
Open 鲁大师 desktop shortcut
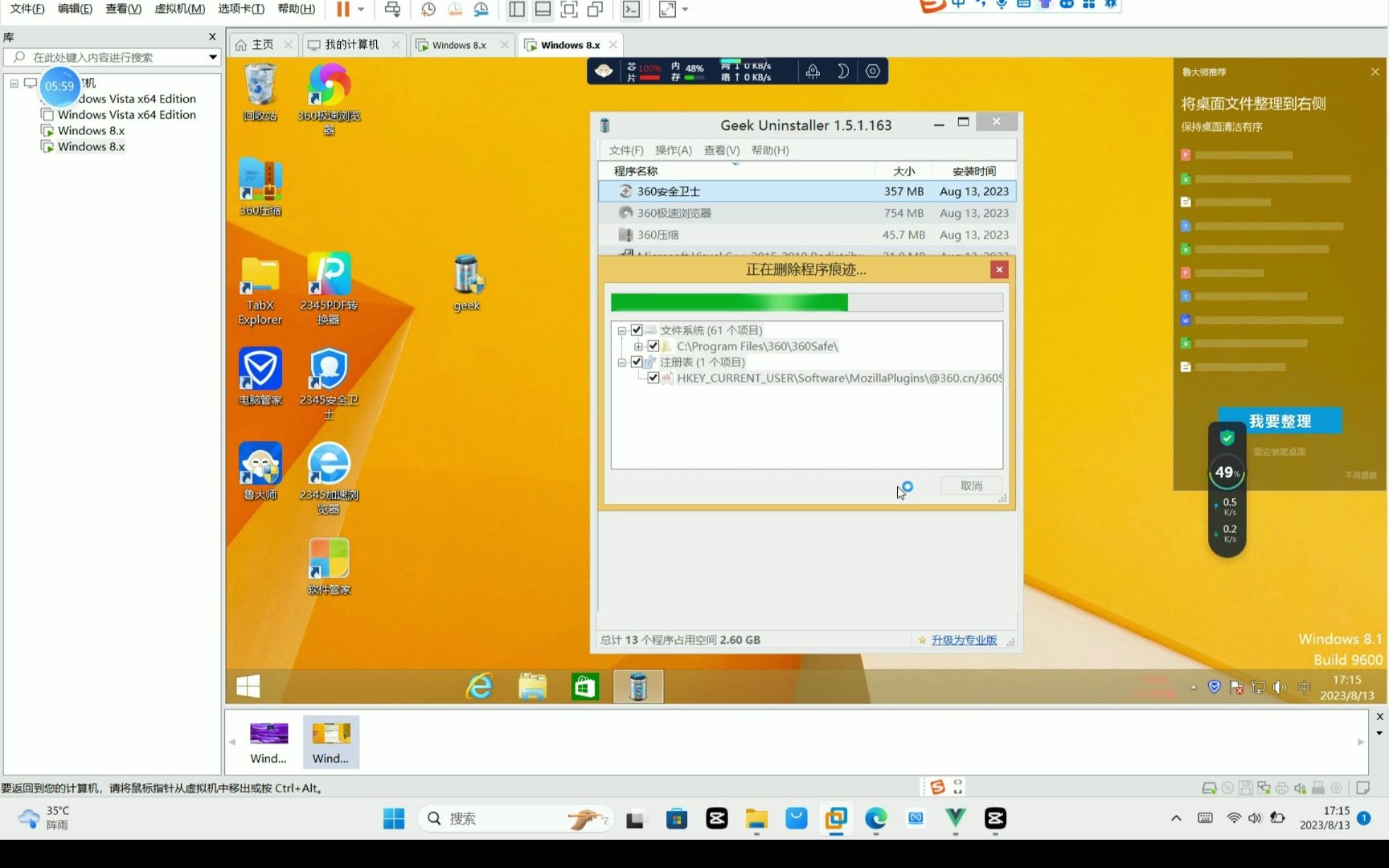tap(260, 471)
